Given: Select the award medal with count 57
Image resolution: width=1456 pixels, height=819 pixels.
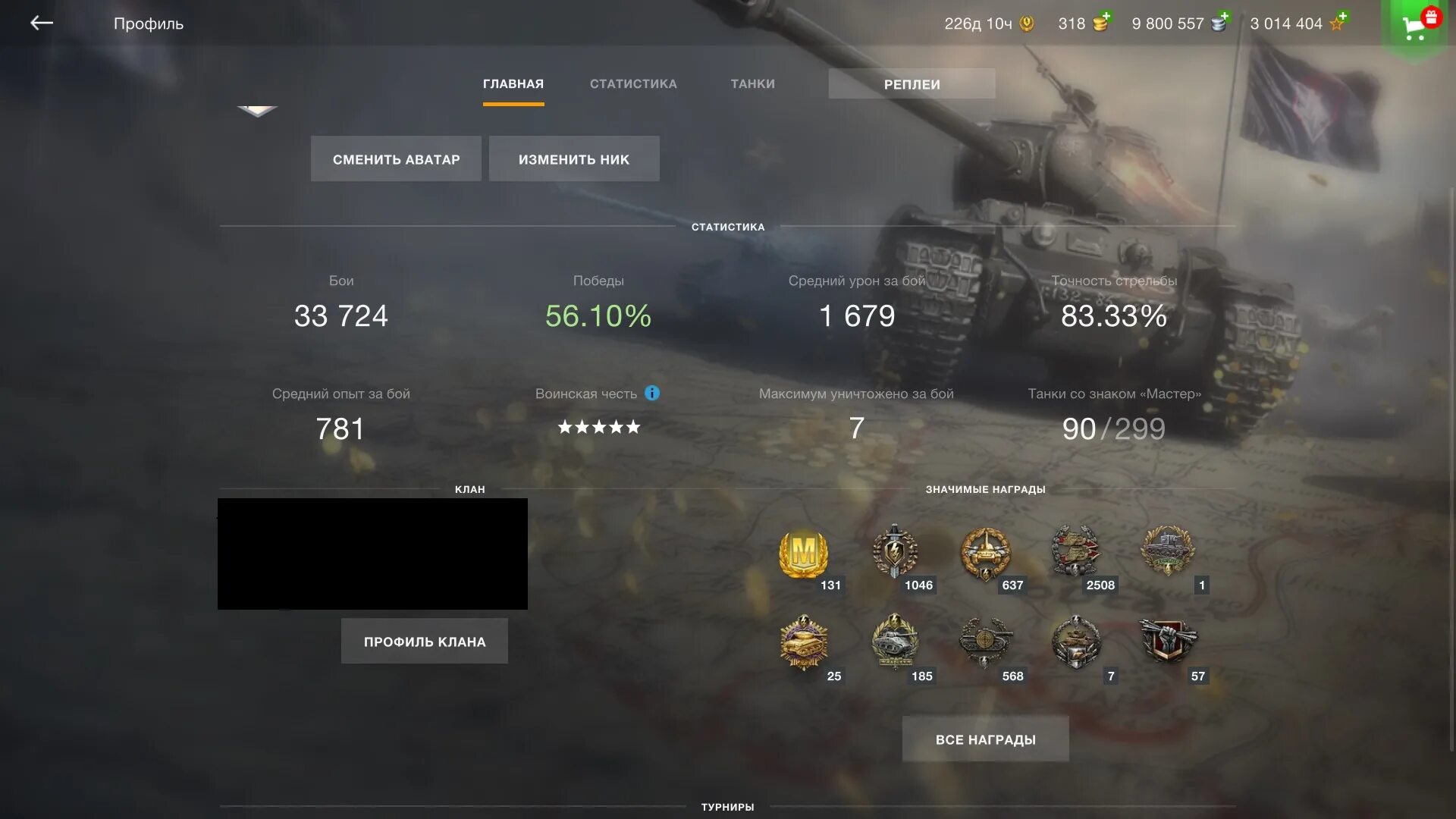Looking at the screenshot, I should click(x=1168, y=641).
